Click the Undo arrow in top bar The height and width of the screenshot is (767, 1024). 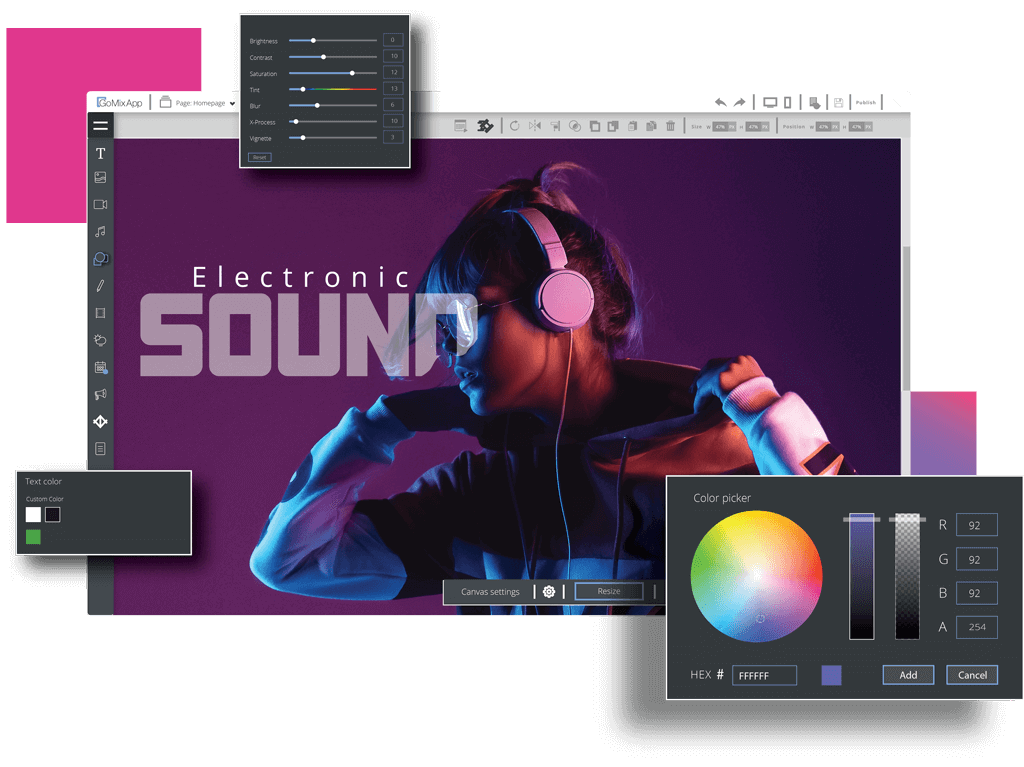pyautogui.click(x=720, y=102)
